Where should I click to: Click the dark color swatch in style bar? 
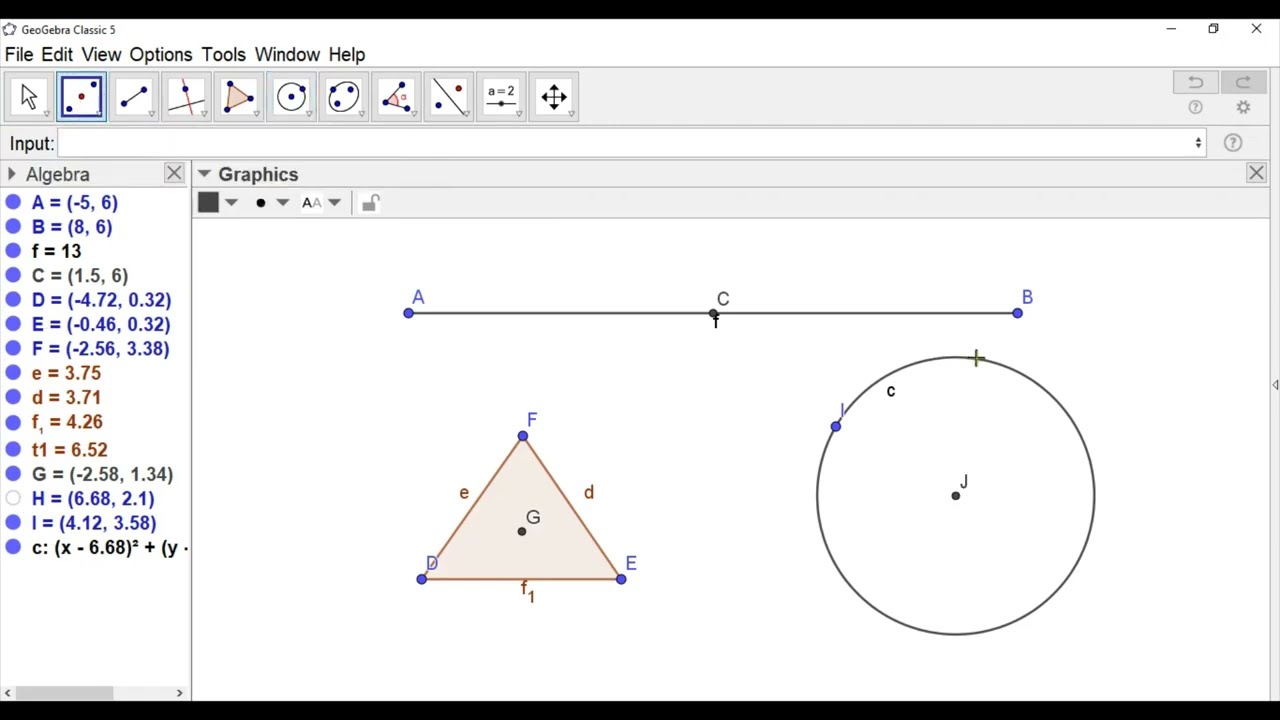point(208,203)
